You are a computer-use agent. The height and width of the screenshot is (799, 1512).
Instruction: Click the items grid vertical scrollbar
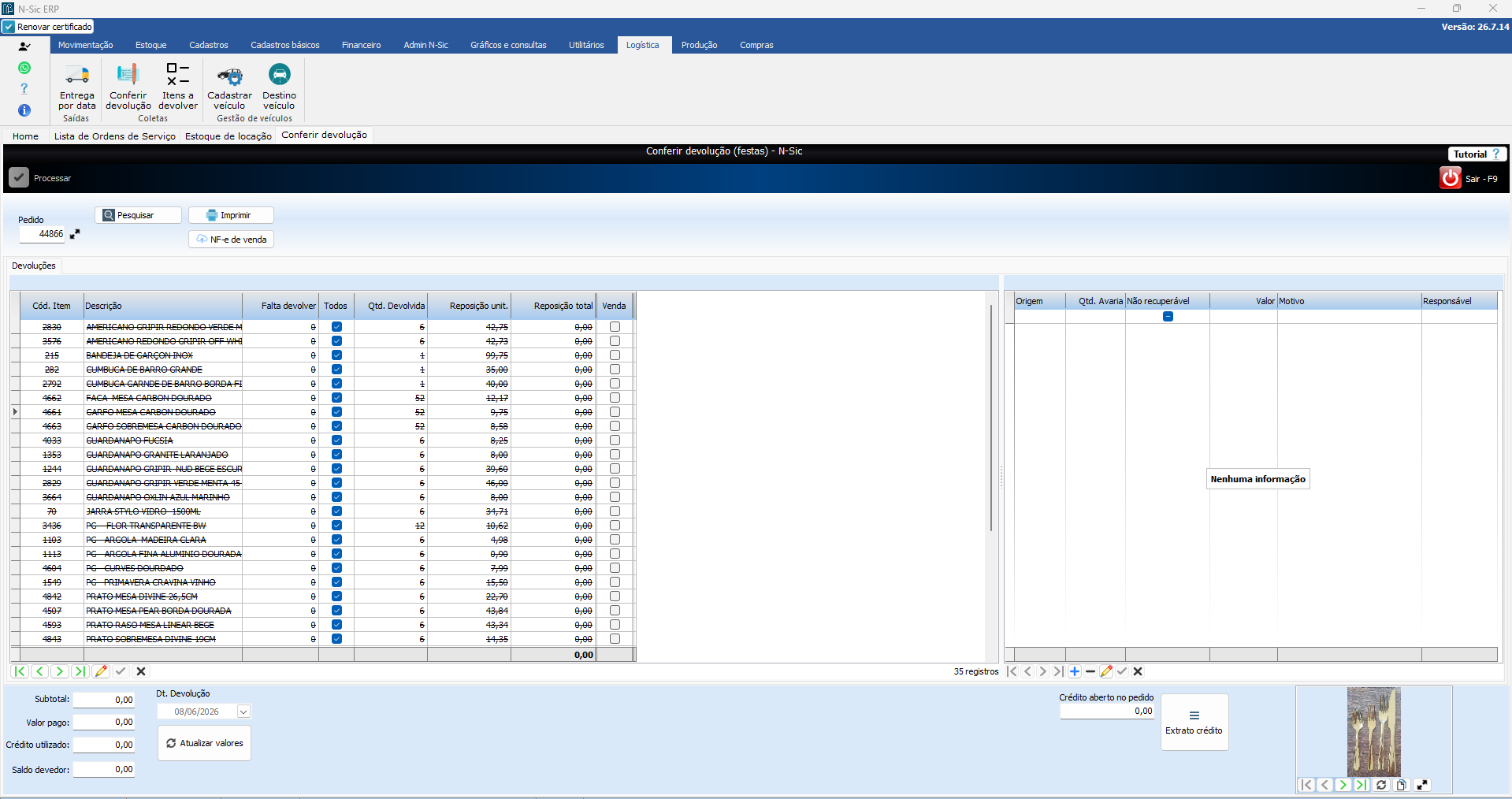pyautogui.click(x=991, y=418)
